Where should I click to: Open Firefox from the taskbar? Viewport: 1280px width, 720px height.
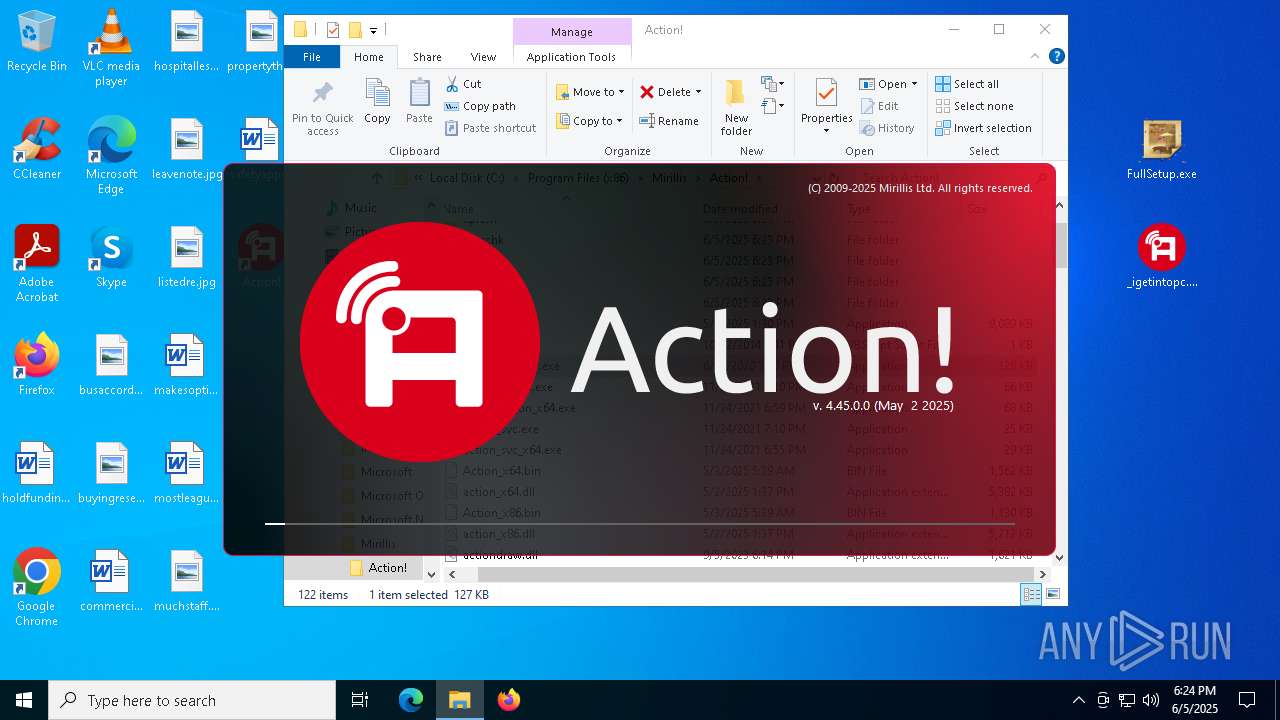509,700
